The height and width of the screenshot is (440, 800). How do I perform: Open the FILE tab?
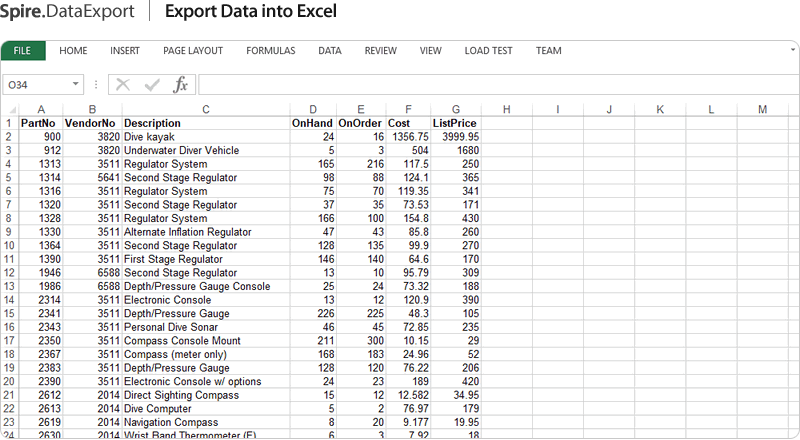coord(22,51)
